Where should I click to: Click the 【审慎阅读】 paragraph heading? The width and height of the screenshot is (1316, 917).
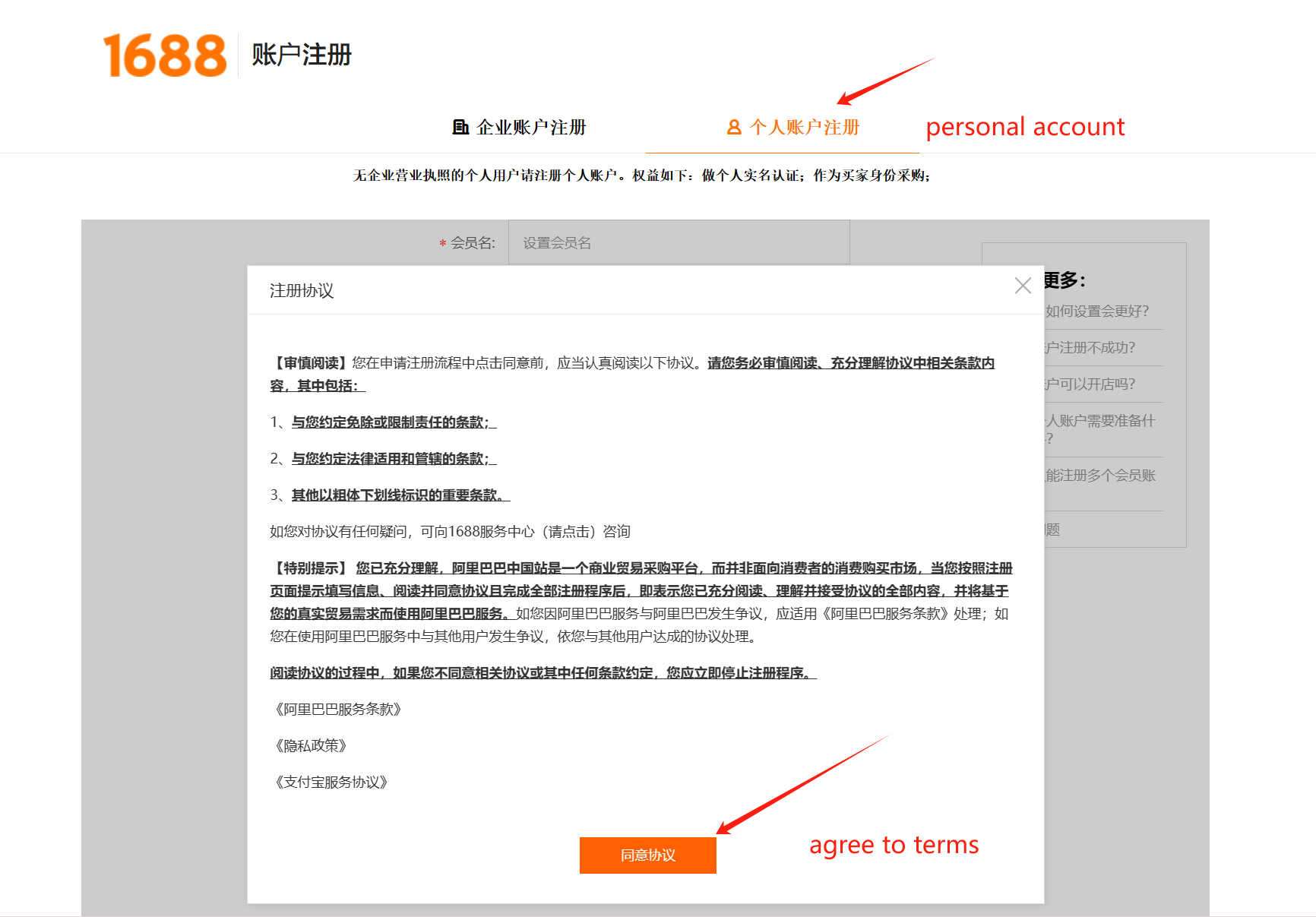tap(311, 363)
